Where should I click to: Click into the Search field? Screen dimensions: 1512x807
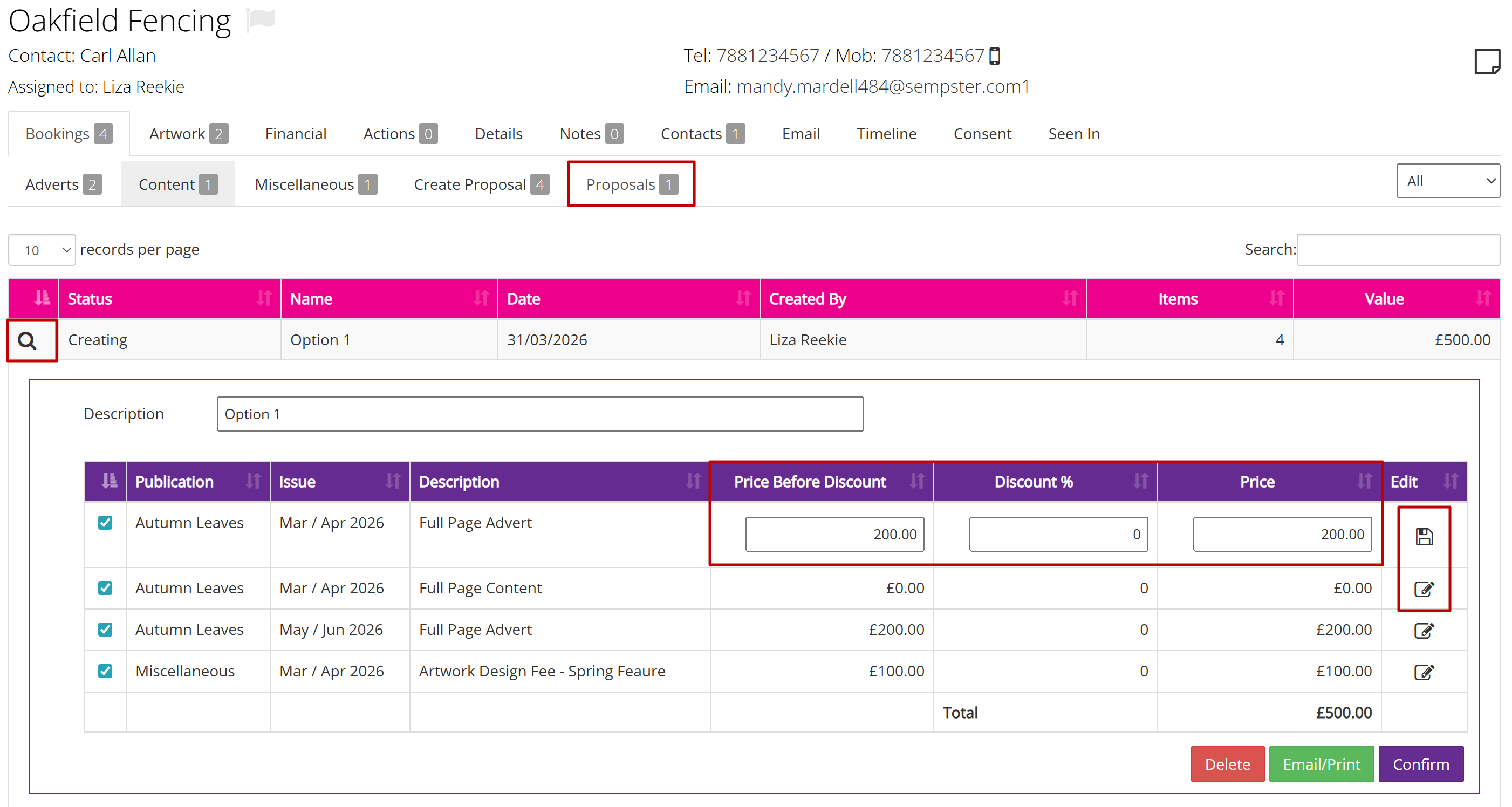coord(1398,249)
